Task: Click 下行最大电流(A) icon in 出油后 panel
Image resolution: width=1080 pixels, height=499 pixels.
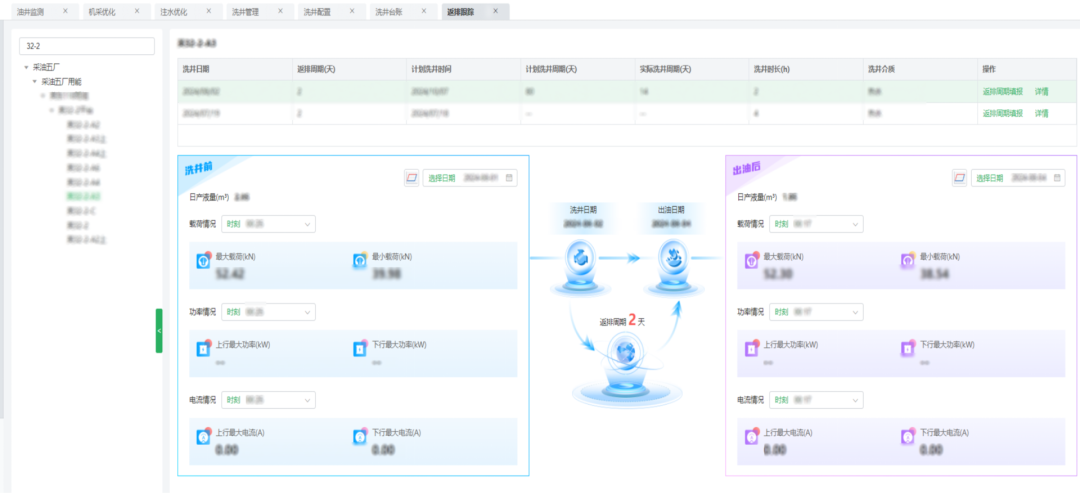Action: (908, 436)
